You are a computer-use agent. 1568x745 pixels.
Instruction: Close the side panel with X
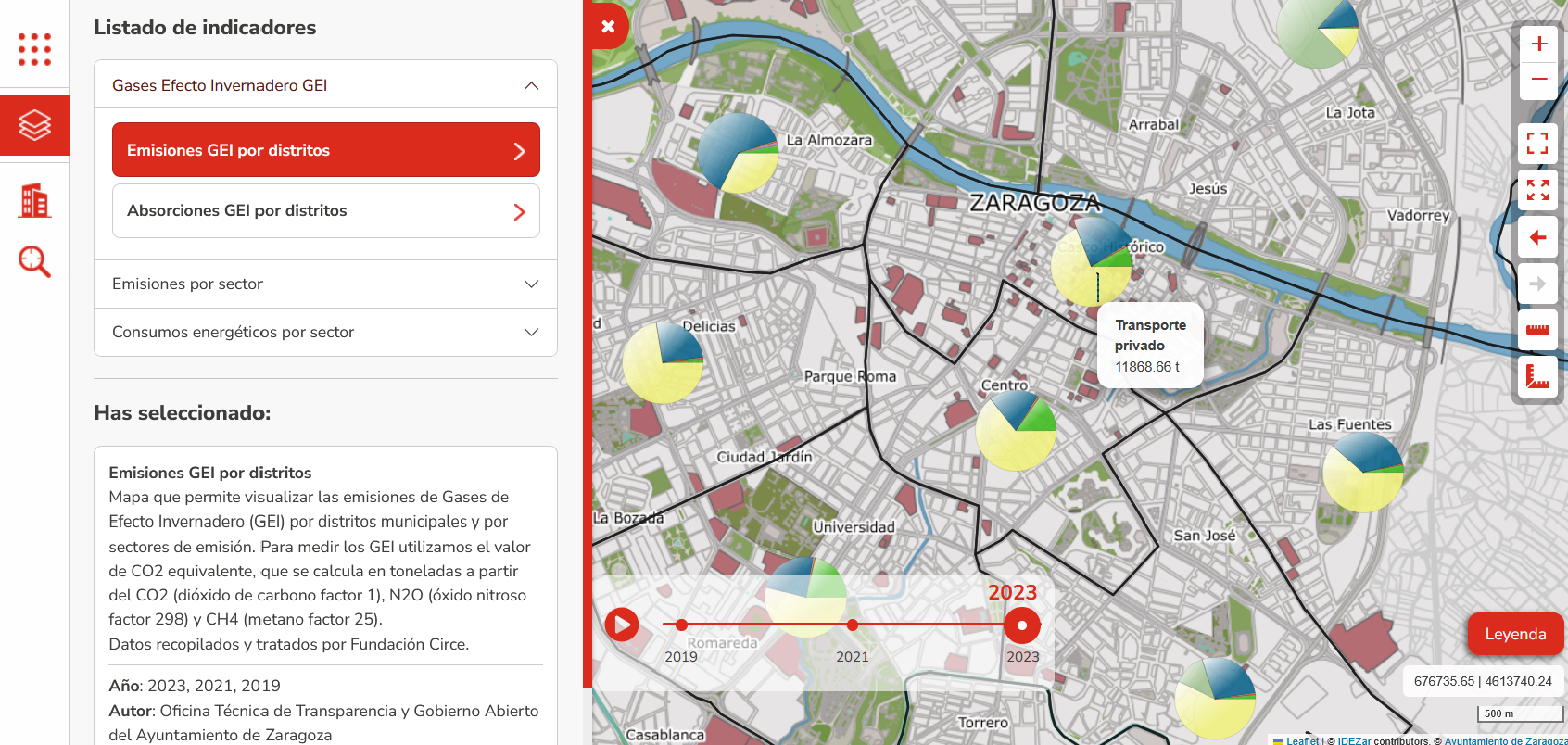(608, 26)
